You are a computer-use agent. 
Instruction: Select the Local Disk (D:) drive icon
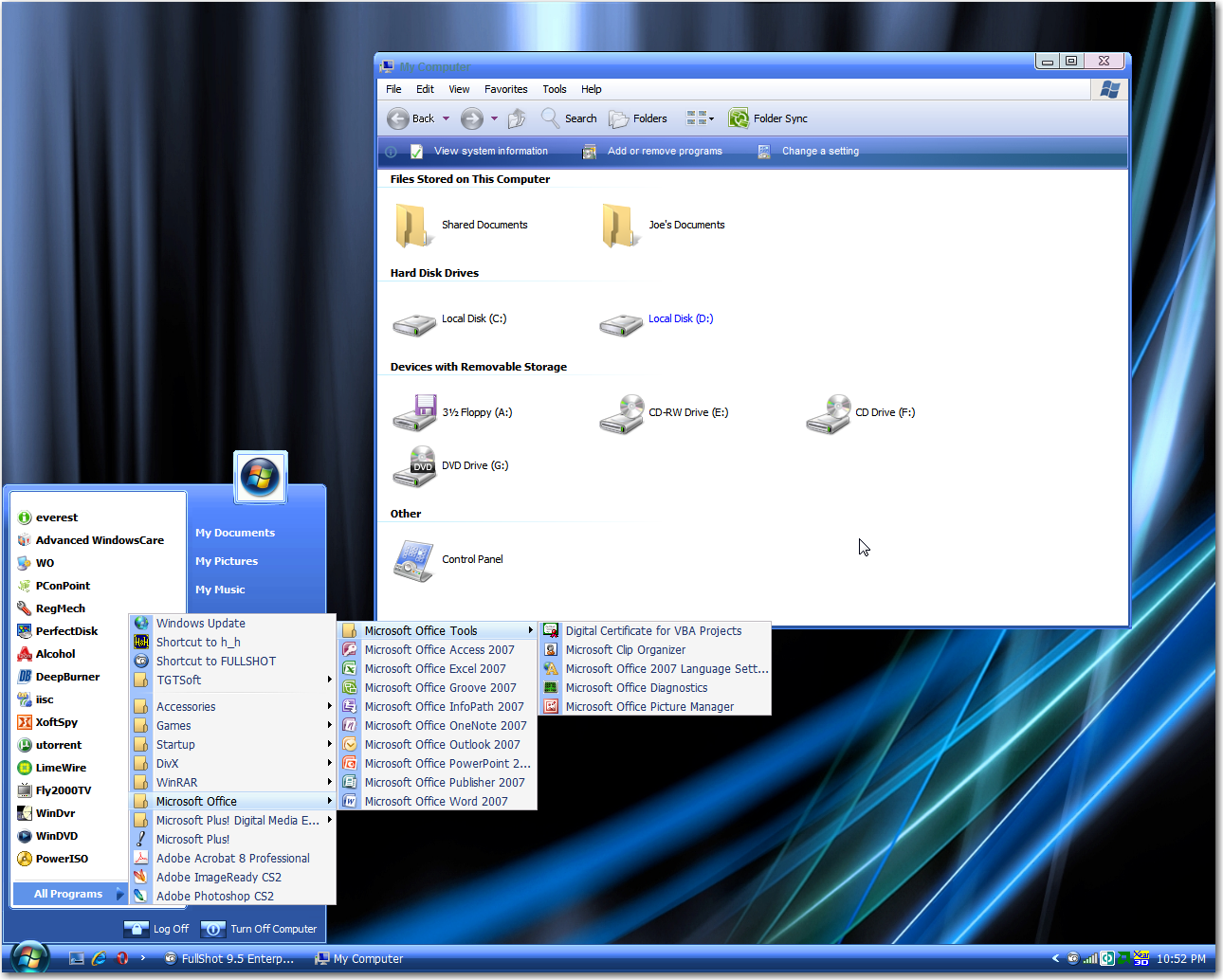tap(621, 324)
